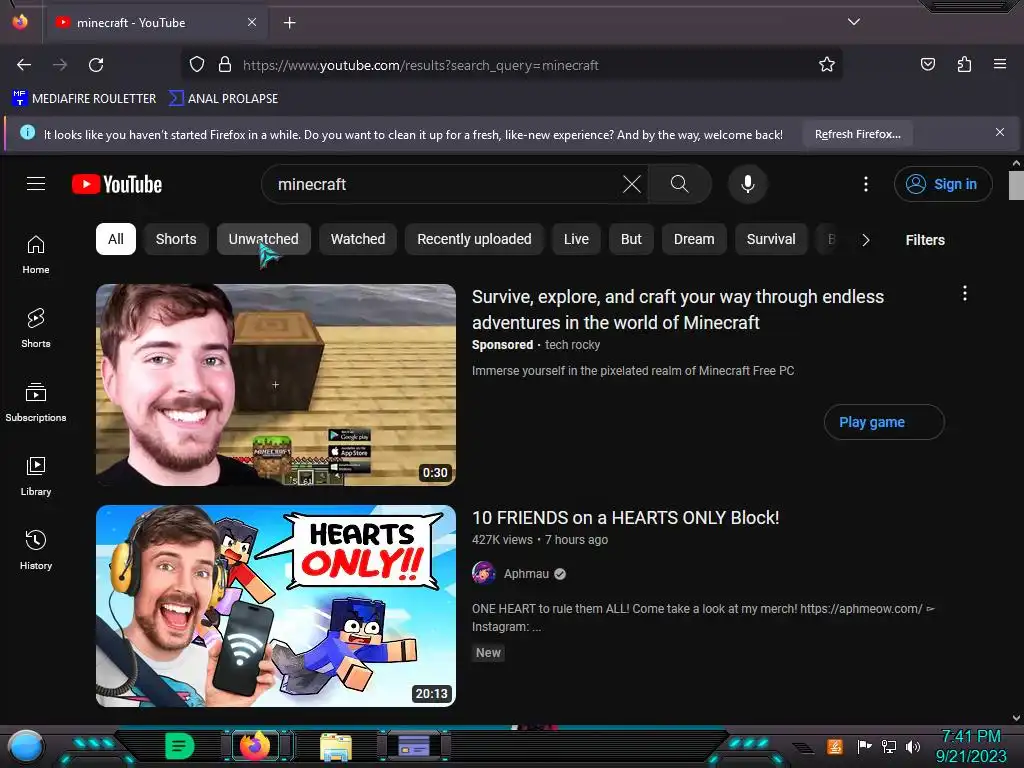Open '10 FRIENDS on a HEARTS ONLY Block!' title
The width and height of the screenshot is (1024, 768).
click(625, 518)
